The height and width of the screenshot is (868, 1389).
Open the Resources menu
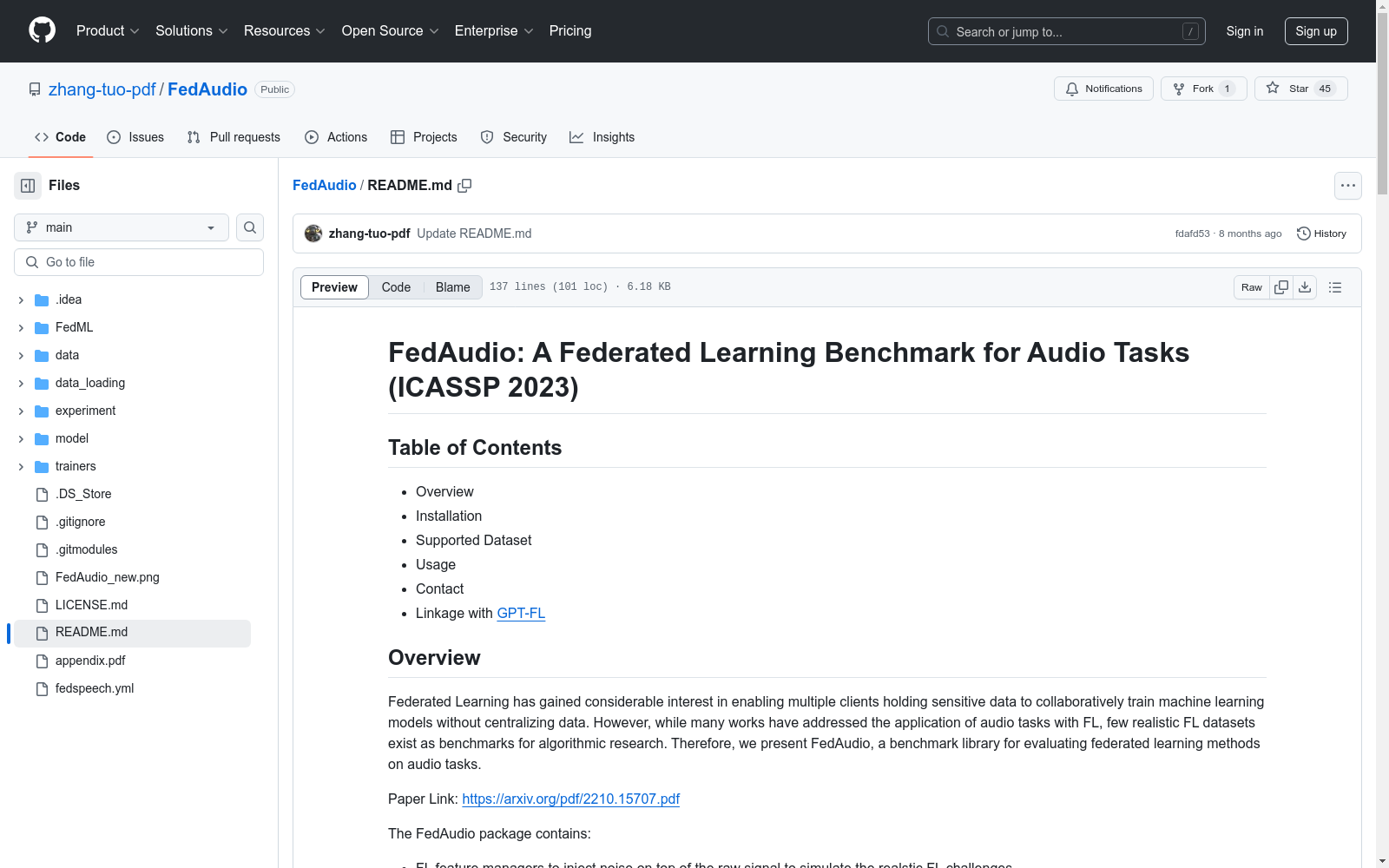click(285, 30)
